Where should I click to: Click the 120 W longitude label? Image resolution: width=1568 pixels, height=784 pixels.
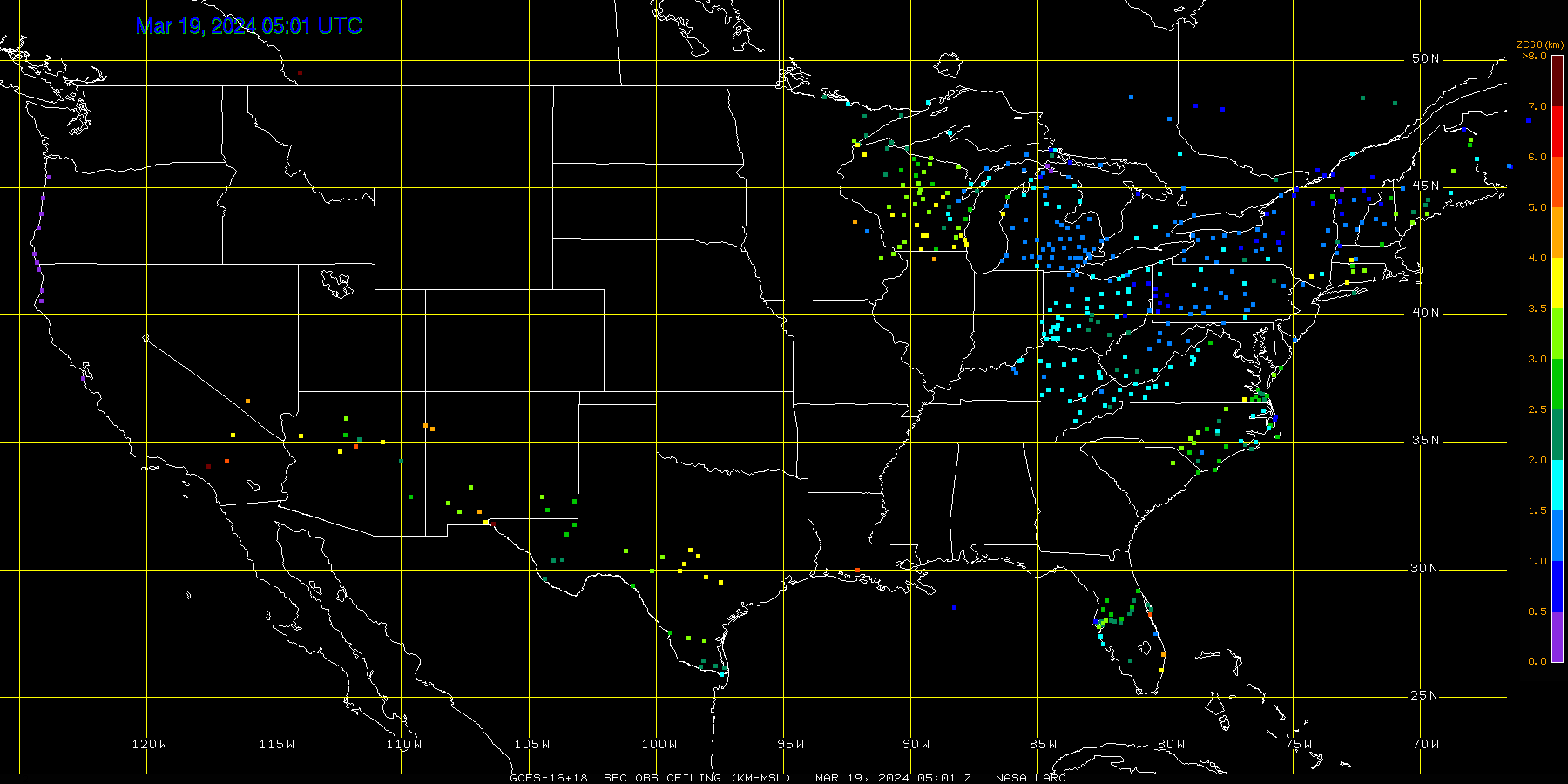(150, 744)
